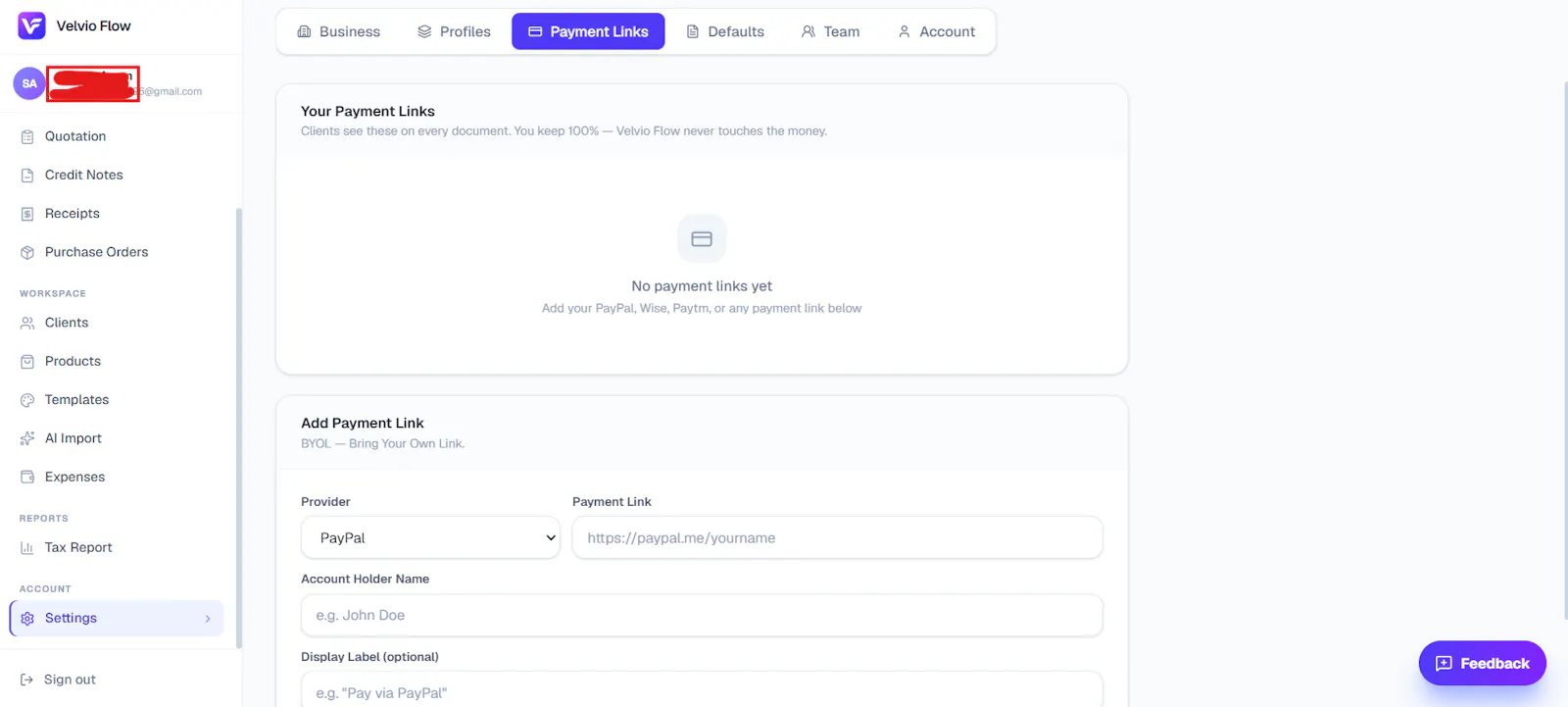Screen dimensions: 1568x707
Task: Navigate to Clients
Action: coord(117,323)
